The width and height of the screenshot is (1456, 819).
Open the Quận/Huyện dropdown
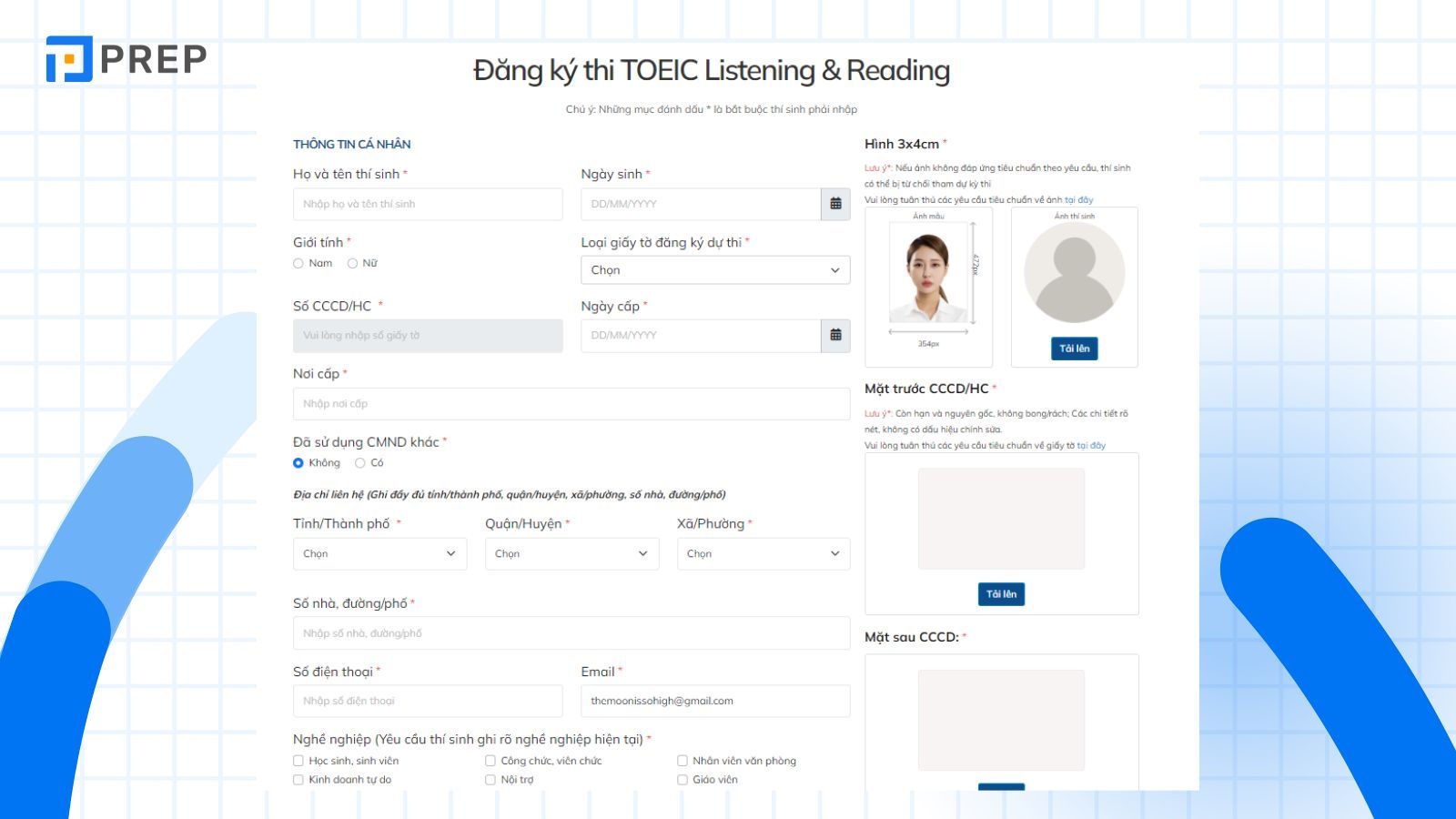click(x=571, y=553)
